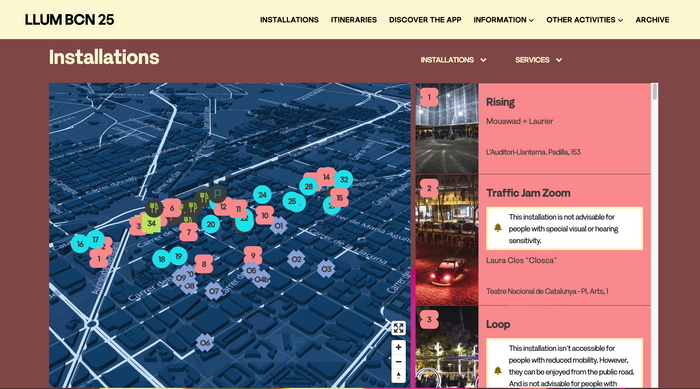Select map marker 1
Screen dimensions: 700x389
99,259
